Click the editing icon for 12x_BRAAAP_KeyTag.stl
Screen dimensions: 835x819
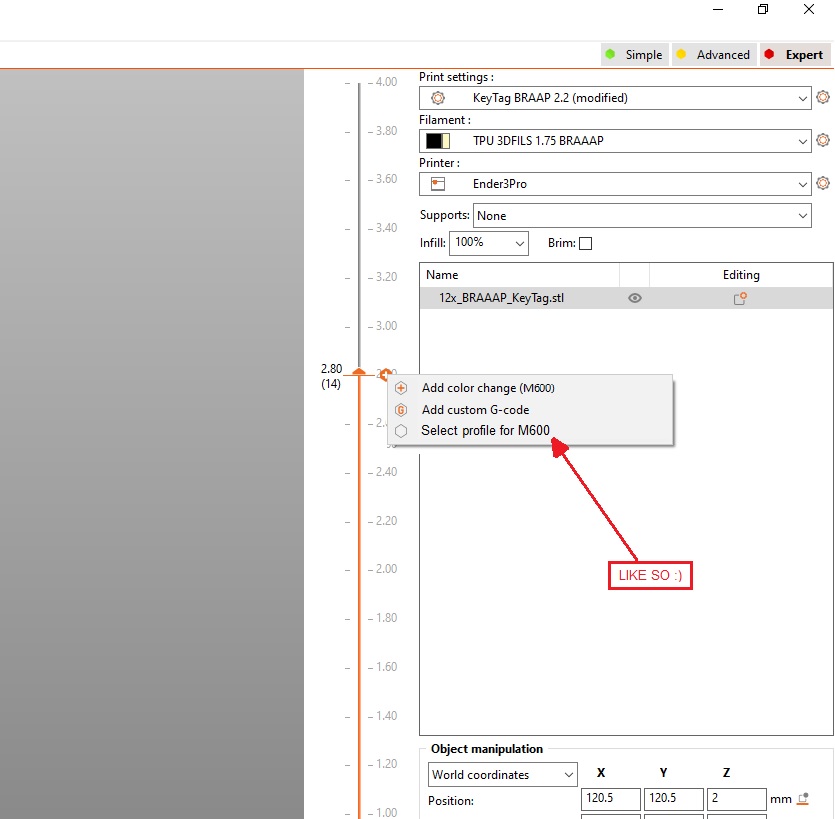(739, 297)
